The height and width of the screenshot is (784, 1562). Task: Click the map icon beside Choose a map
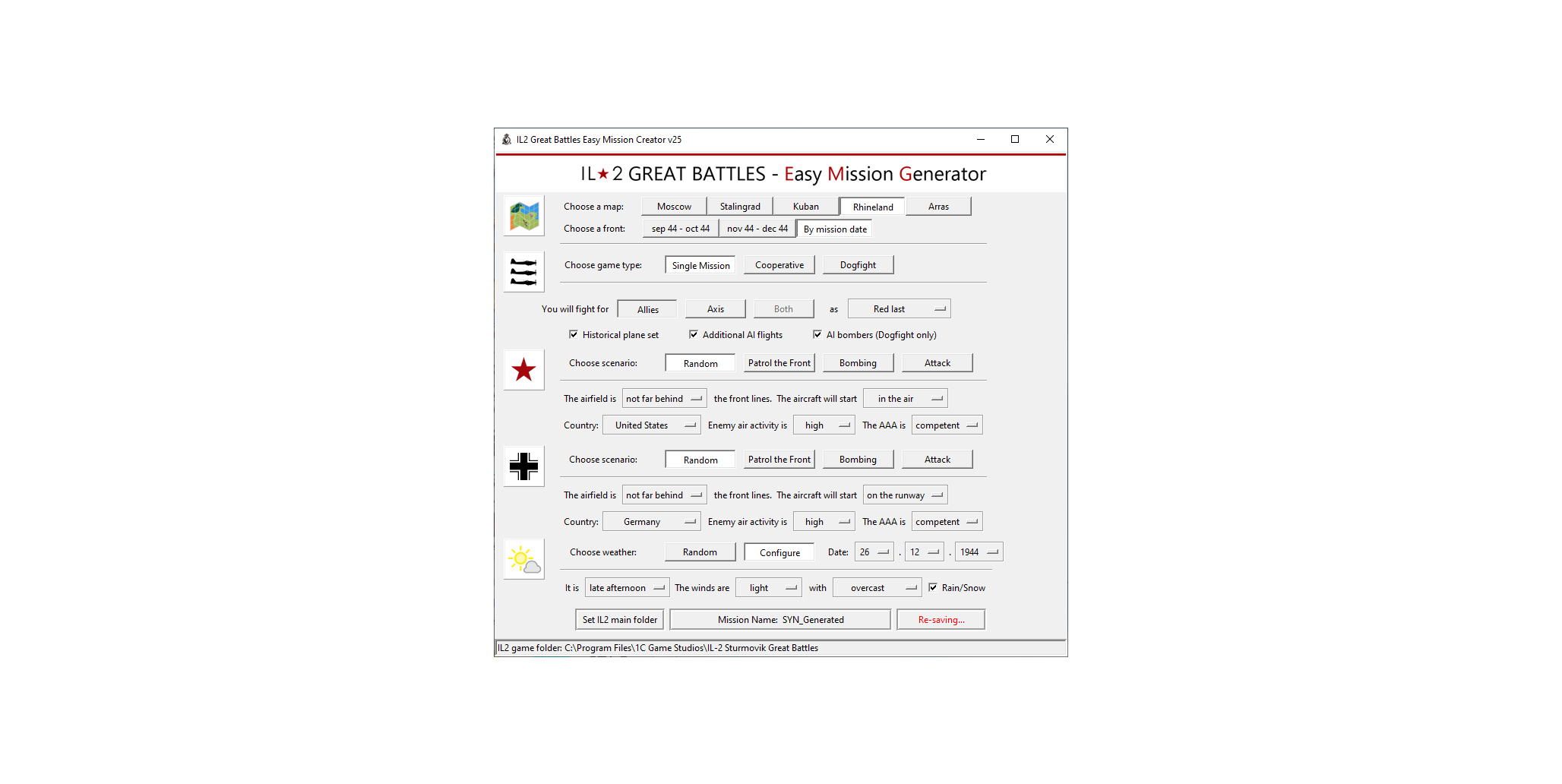[523, 216]
